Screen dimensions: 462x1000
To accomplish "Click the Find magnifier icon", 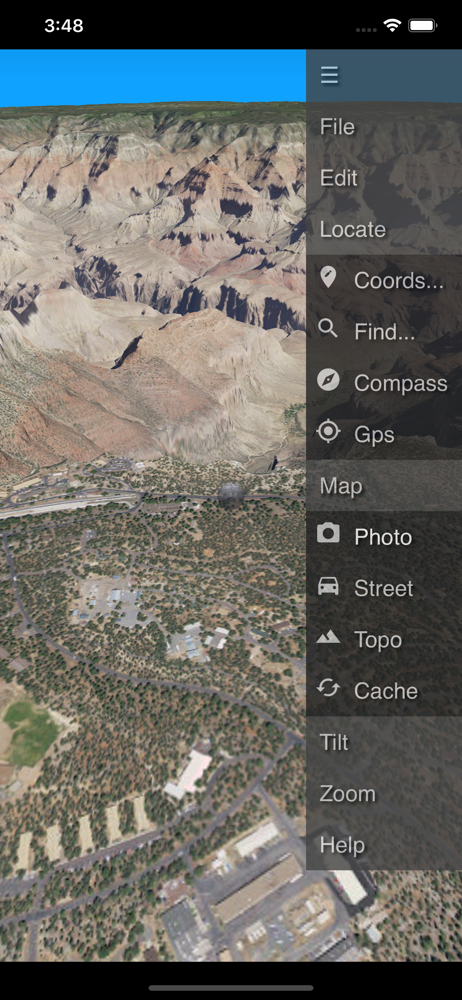I will pyautogui.click(x=328, y=329).
